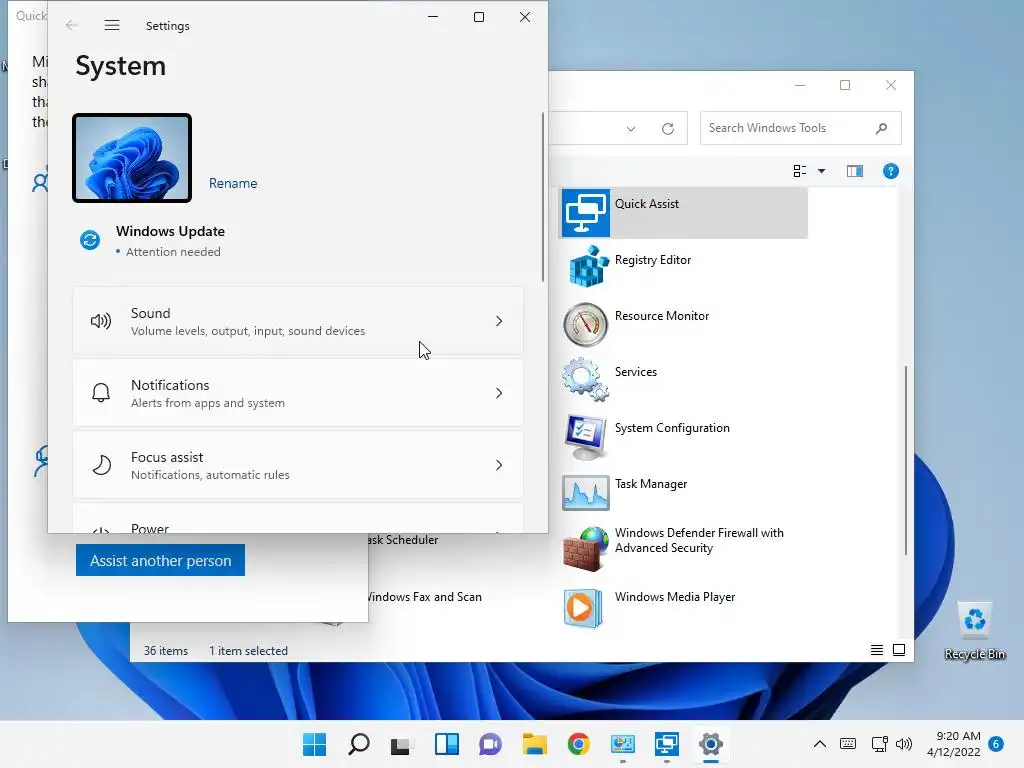Open Widgets from the taskbar
Viewport: 1024px width, 768px height.
(x=447, y=744)
